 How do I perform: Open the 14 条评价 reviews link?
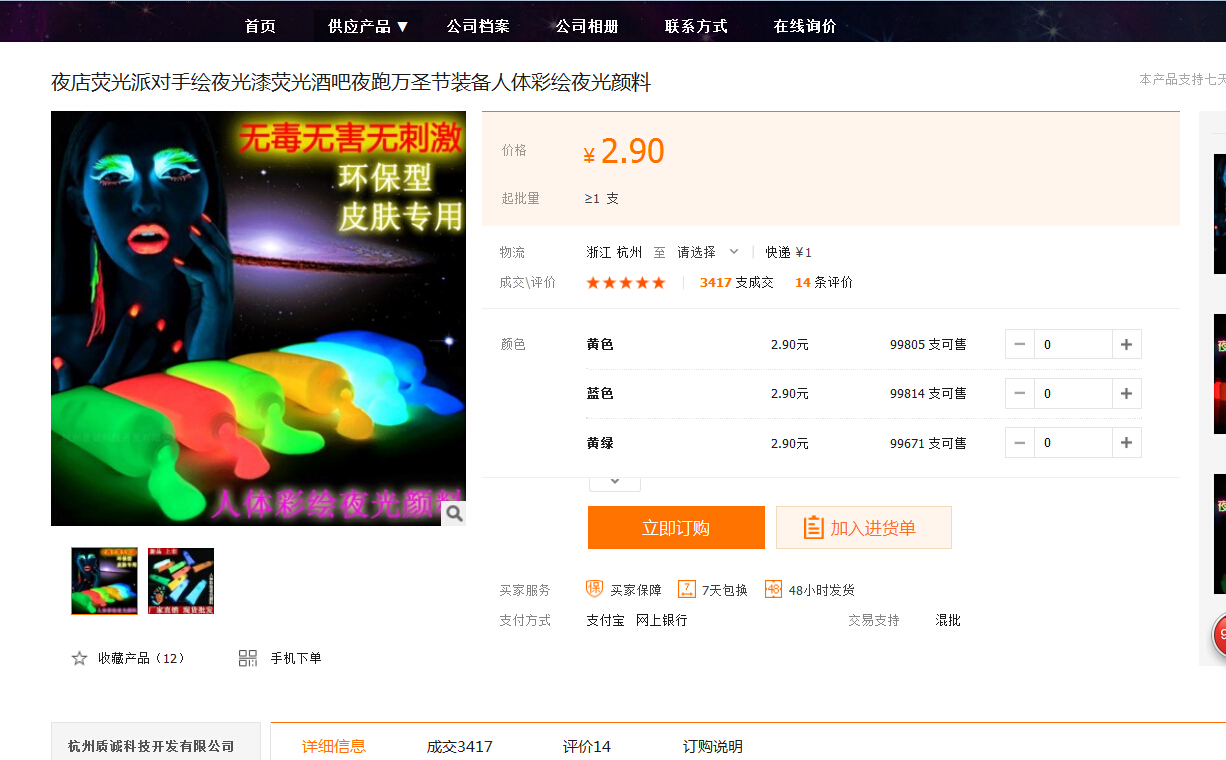823,282
